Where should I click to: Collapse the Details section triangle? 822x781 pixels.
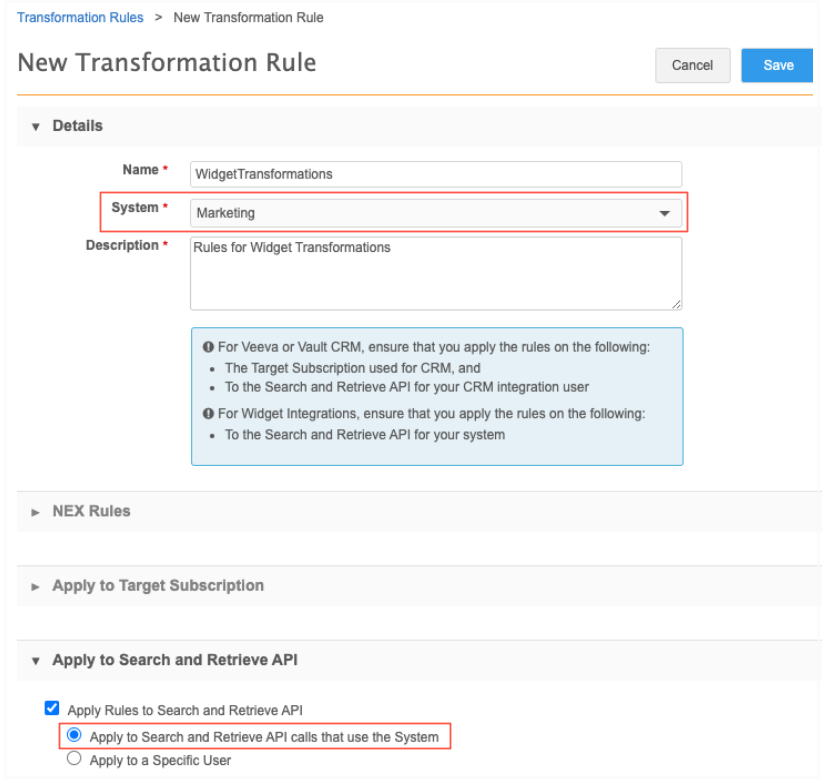[x=36, y=127]
